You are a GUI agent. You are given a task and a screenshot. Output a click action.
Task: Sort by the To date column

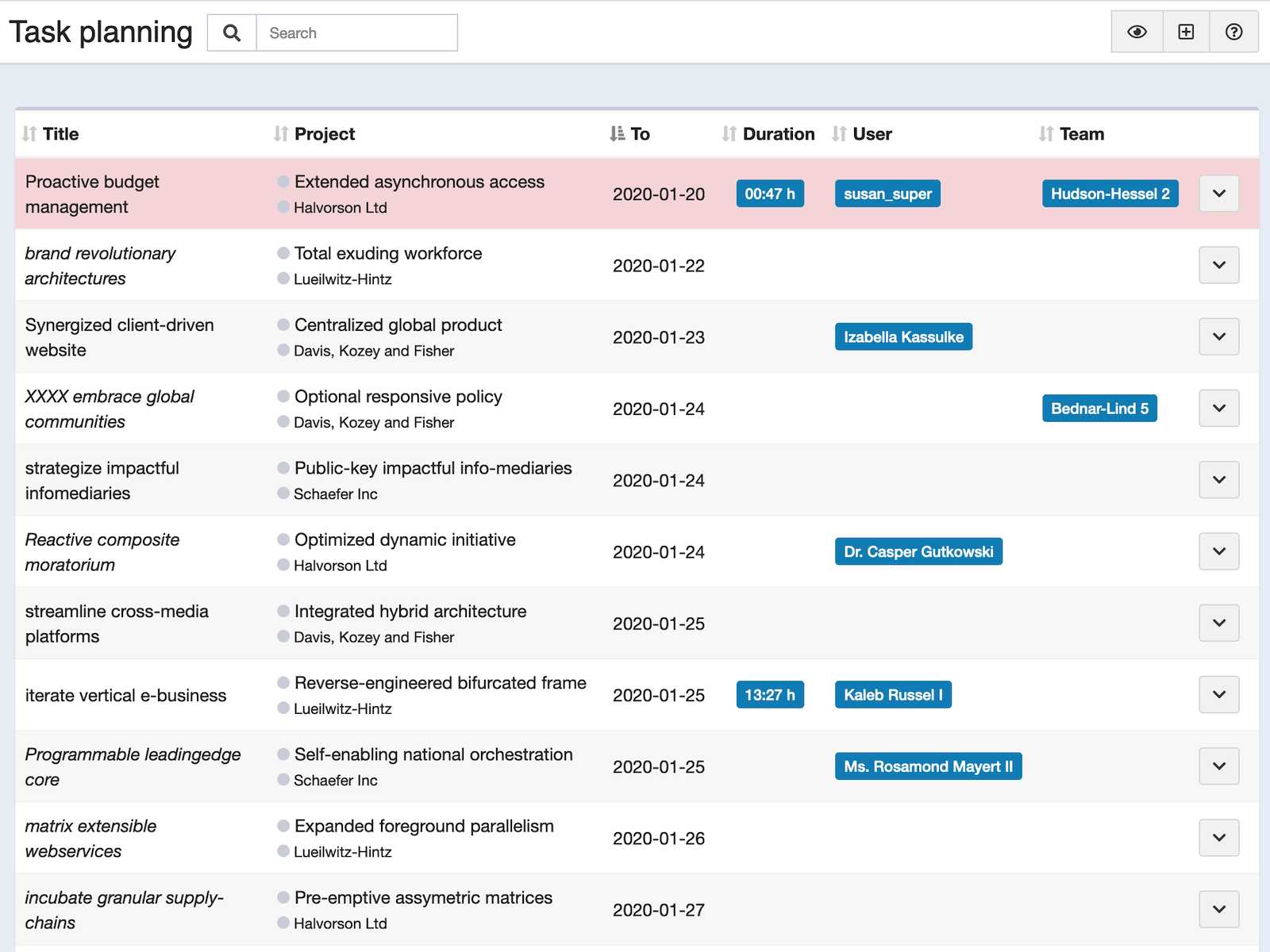tap(630, 134)
